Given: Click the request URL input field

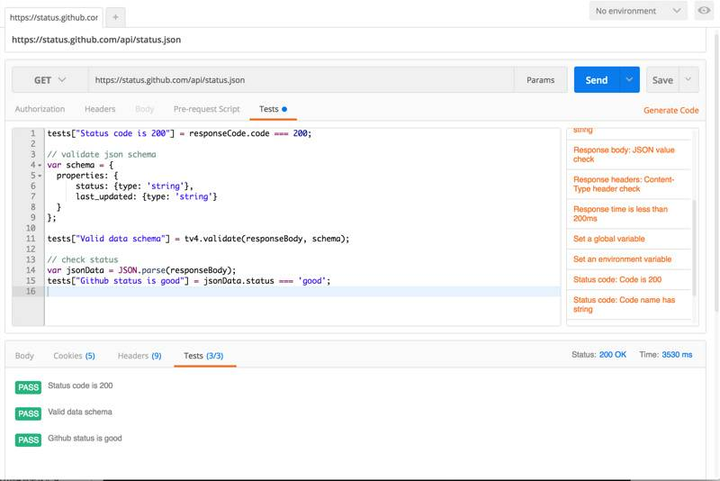Looking at the screenshot, I should [x=300, y=80].
